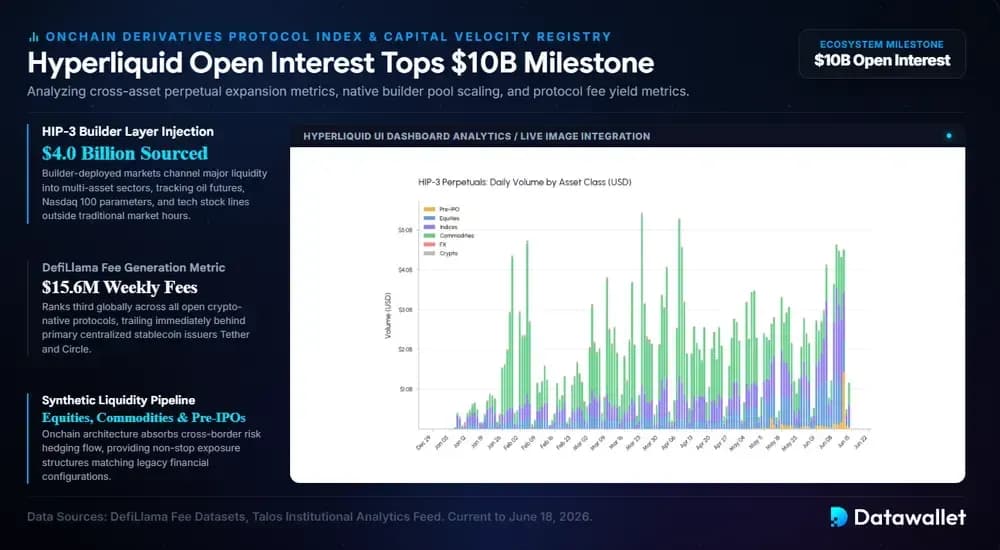
Task: Click the $3.0B y-axis tick label
Action: 405,309
